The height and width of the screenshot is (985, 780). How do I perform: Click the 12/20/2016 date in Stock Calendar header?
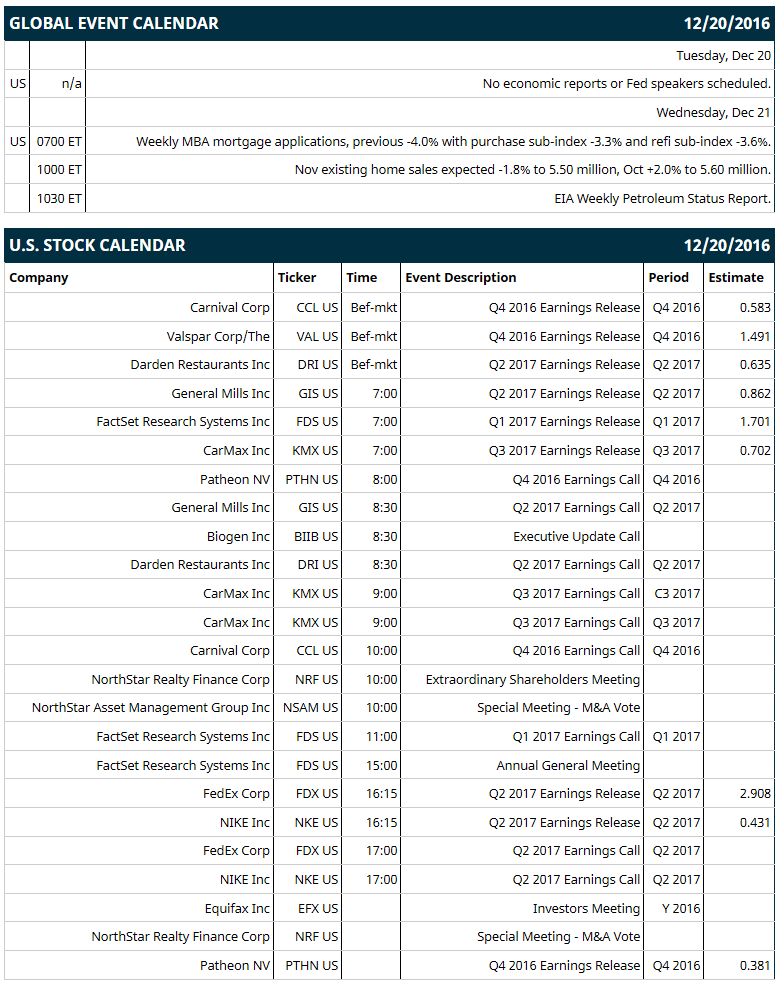pos(727,245)
